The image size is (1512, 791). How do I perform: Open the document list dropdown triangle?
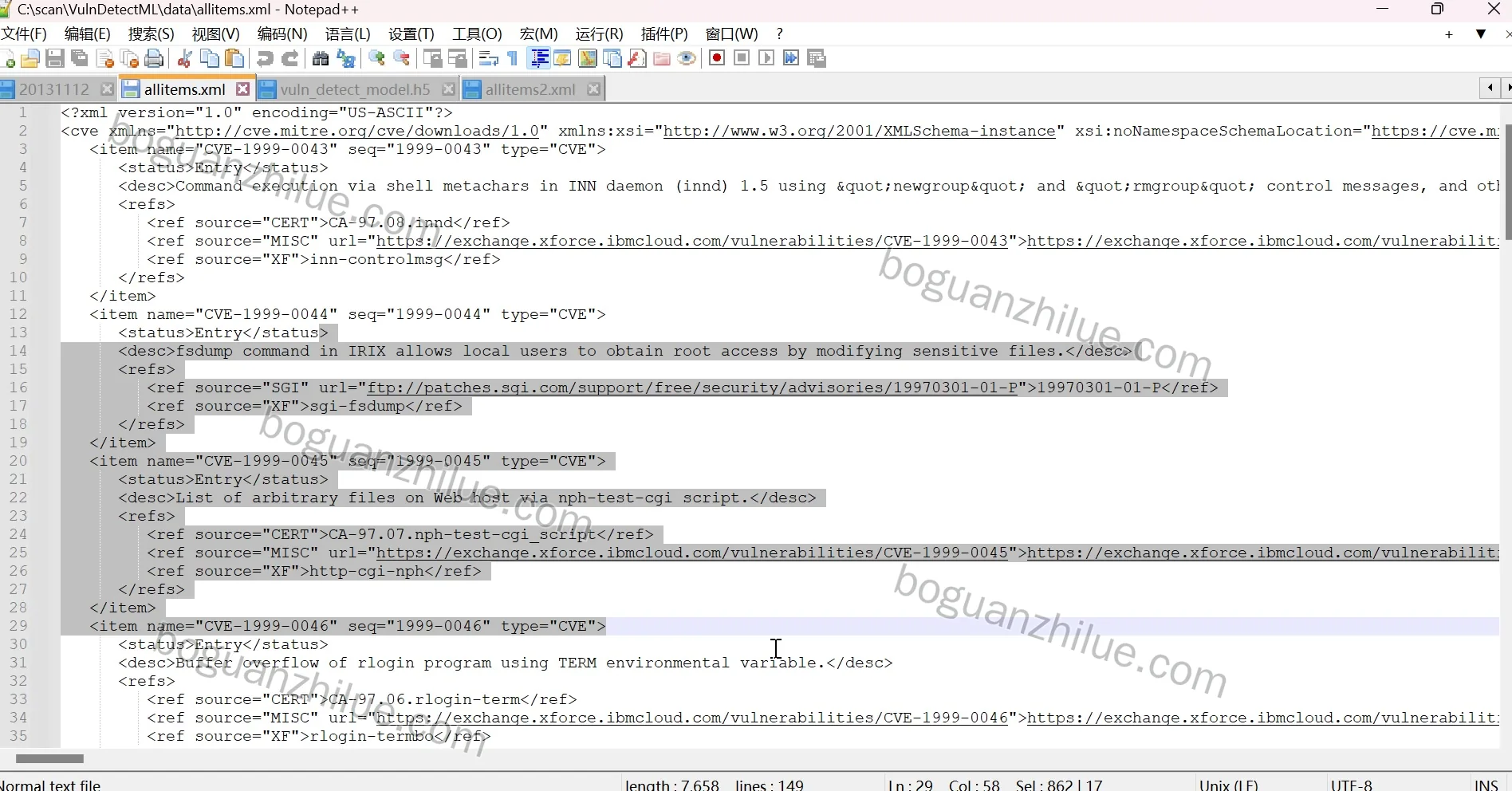(x=1481, y=33)
